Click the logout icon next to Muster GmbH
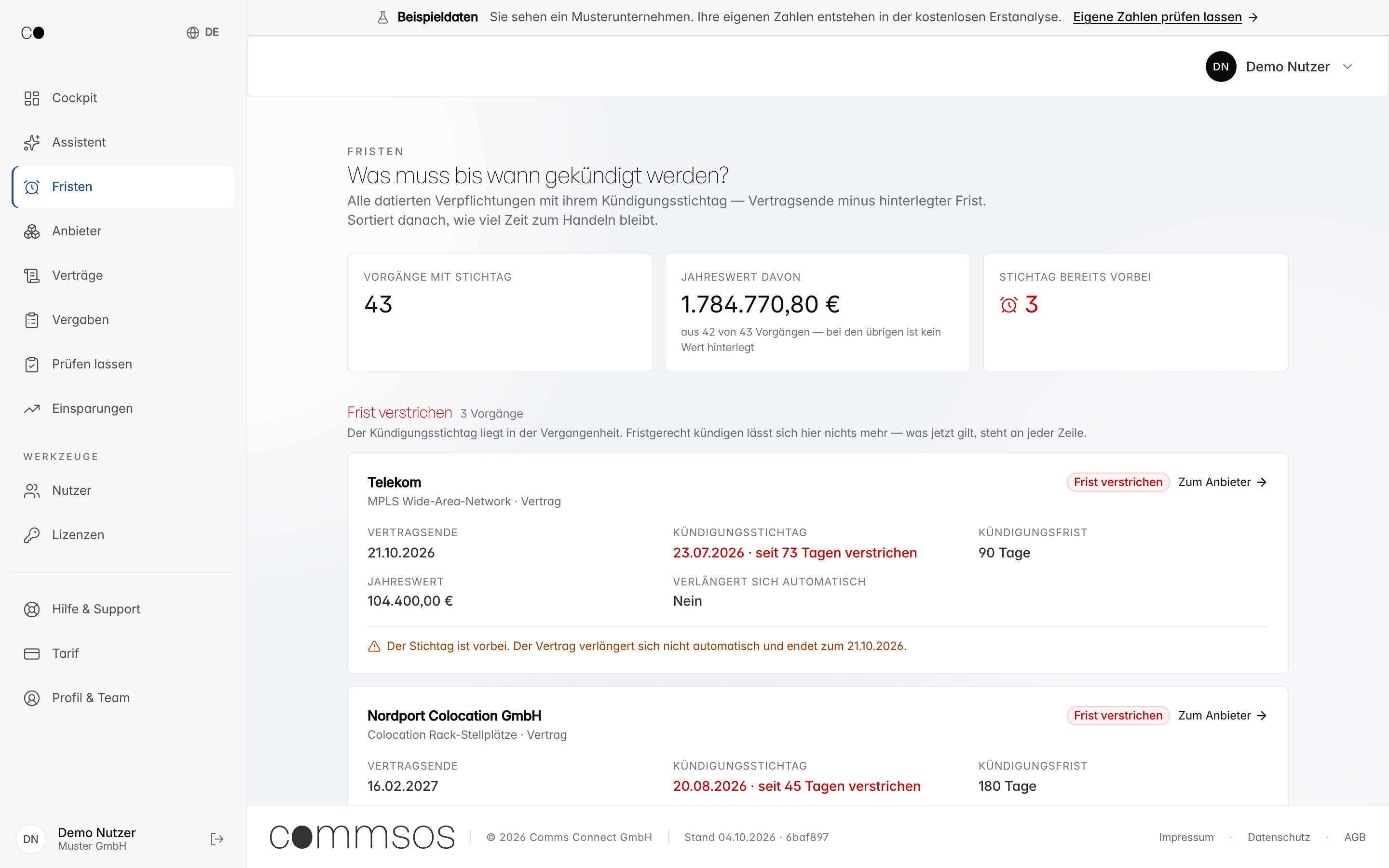The width and height of the screenshot is (1389, 868). [217, 839]
